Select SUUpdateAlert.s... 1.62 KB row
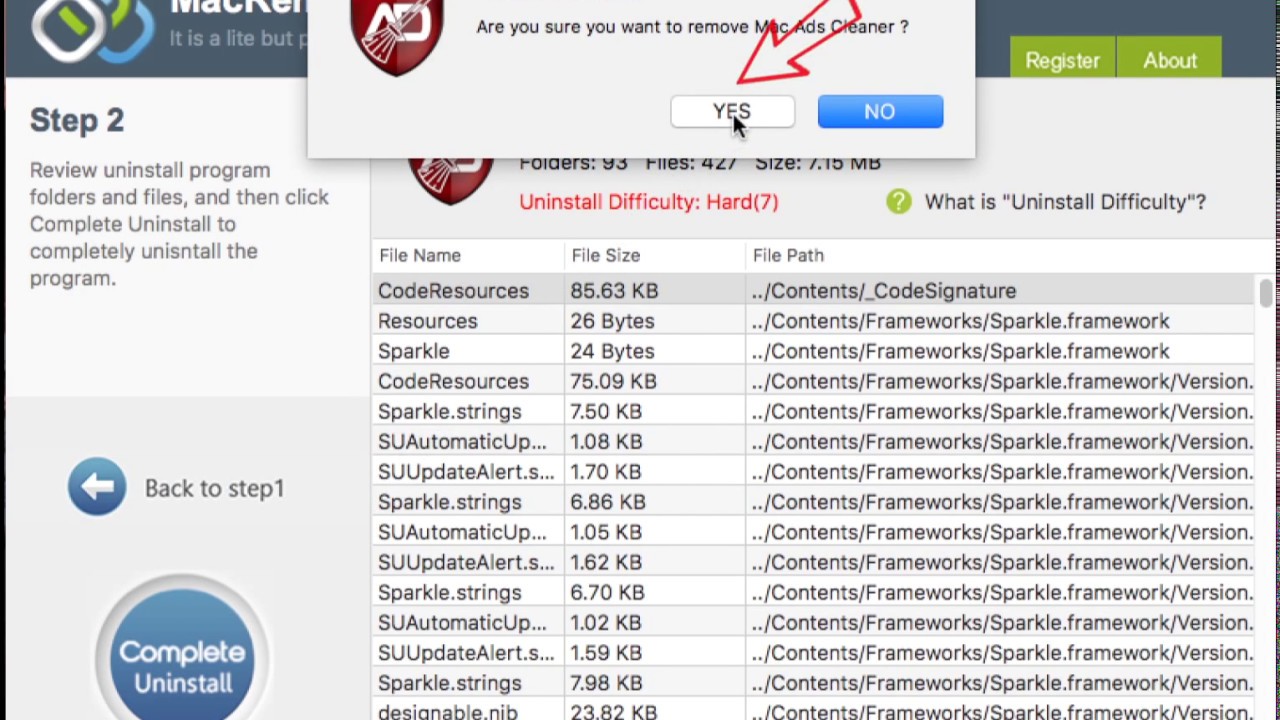This screenshot has height=720, width=1280. (x=815, y=562)
